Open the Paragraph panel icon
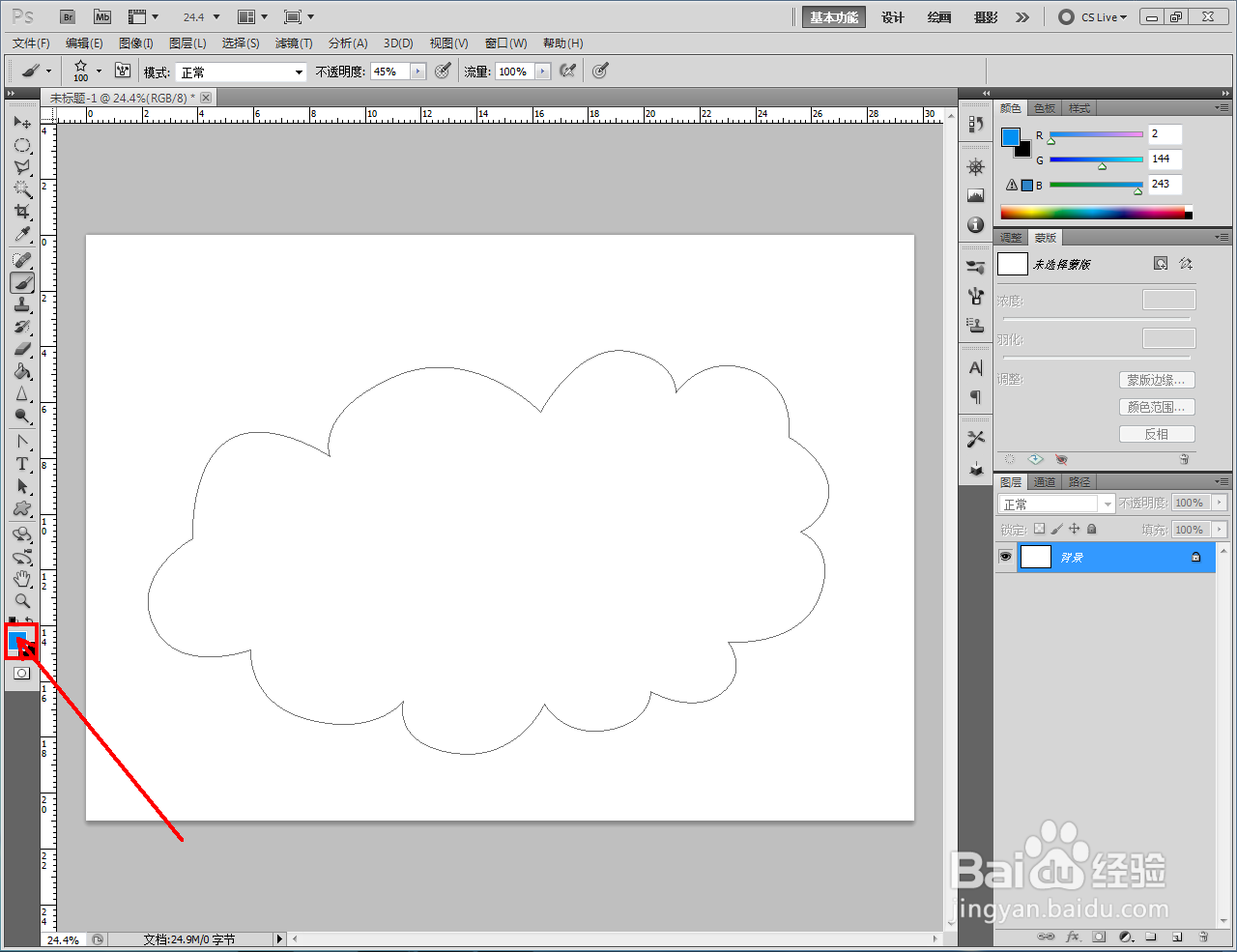Image resolution: width=1237 pixels, height=952 pixels. point(976,396)
